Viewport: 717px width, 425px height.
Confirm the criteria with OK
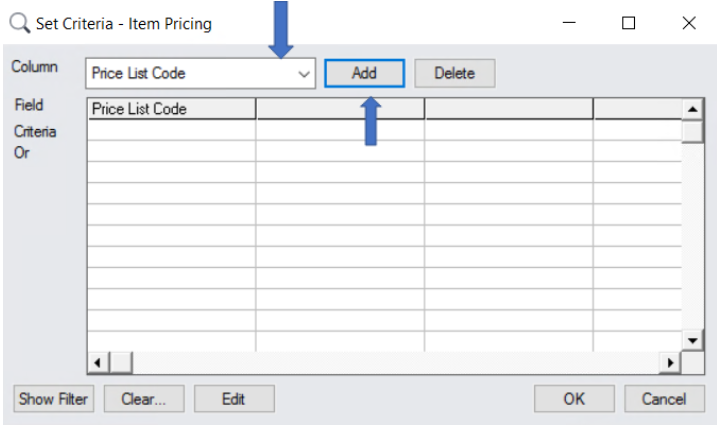(573, 399)
